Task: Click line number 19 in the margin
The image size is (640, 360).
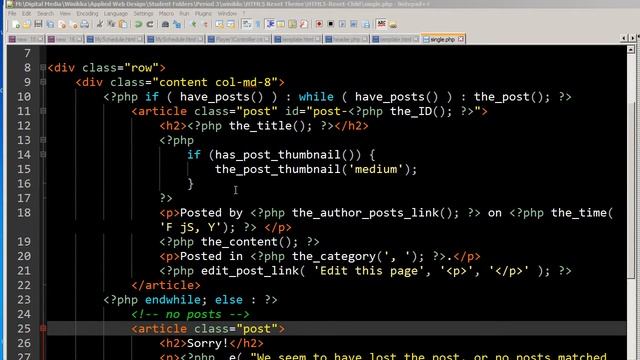Action: pos(24,242)
